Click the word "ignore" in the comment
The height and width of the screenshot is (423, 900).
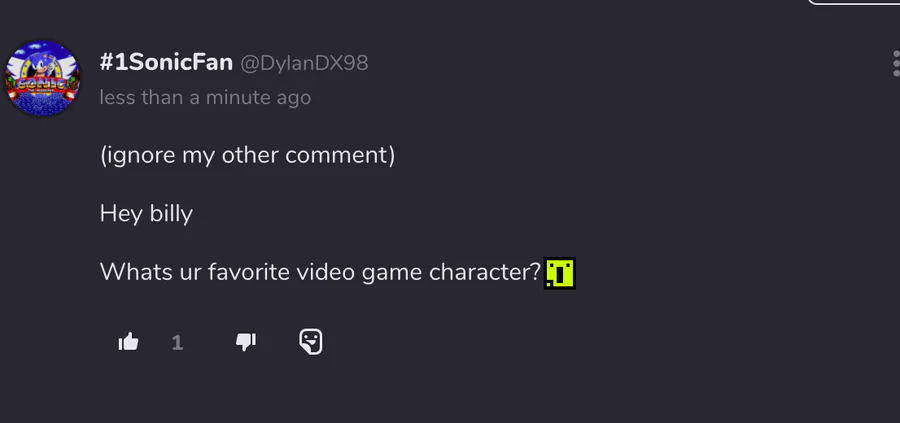tap(141, 156)
